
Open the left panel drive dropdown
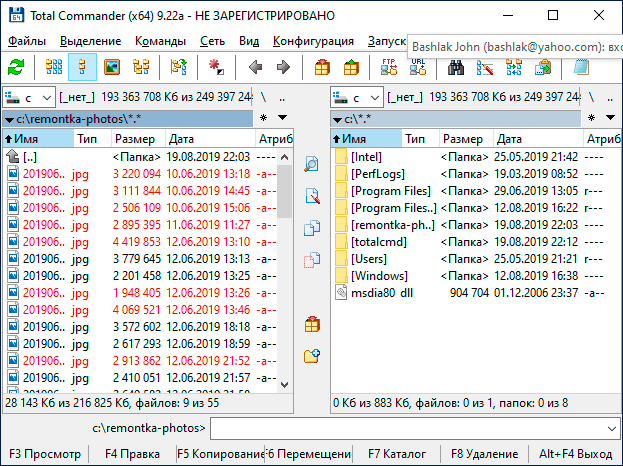(x=29, y=97)
